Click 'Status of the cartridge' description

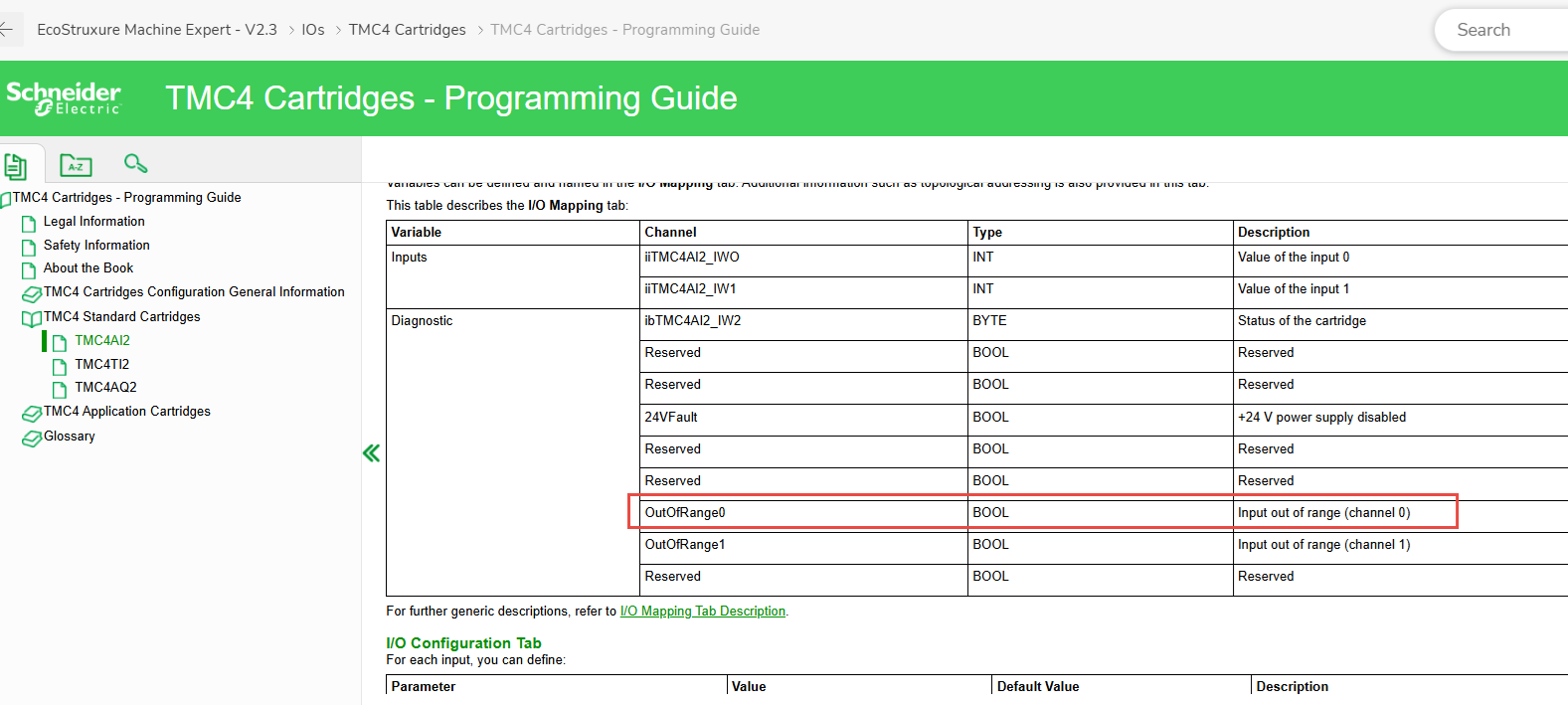(1302, 321)
